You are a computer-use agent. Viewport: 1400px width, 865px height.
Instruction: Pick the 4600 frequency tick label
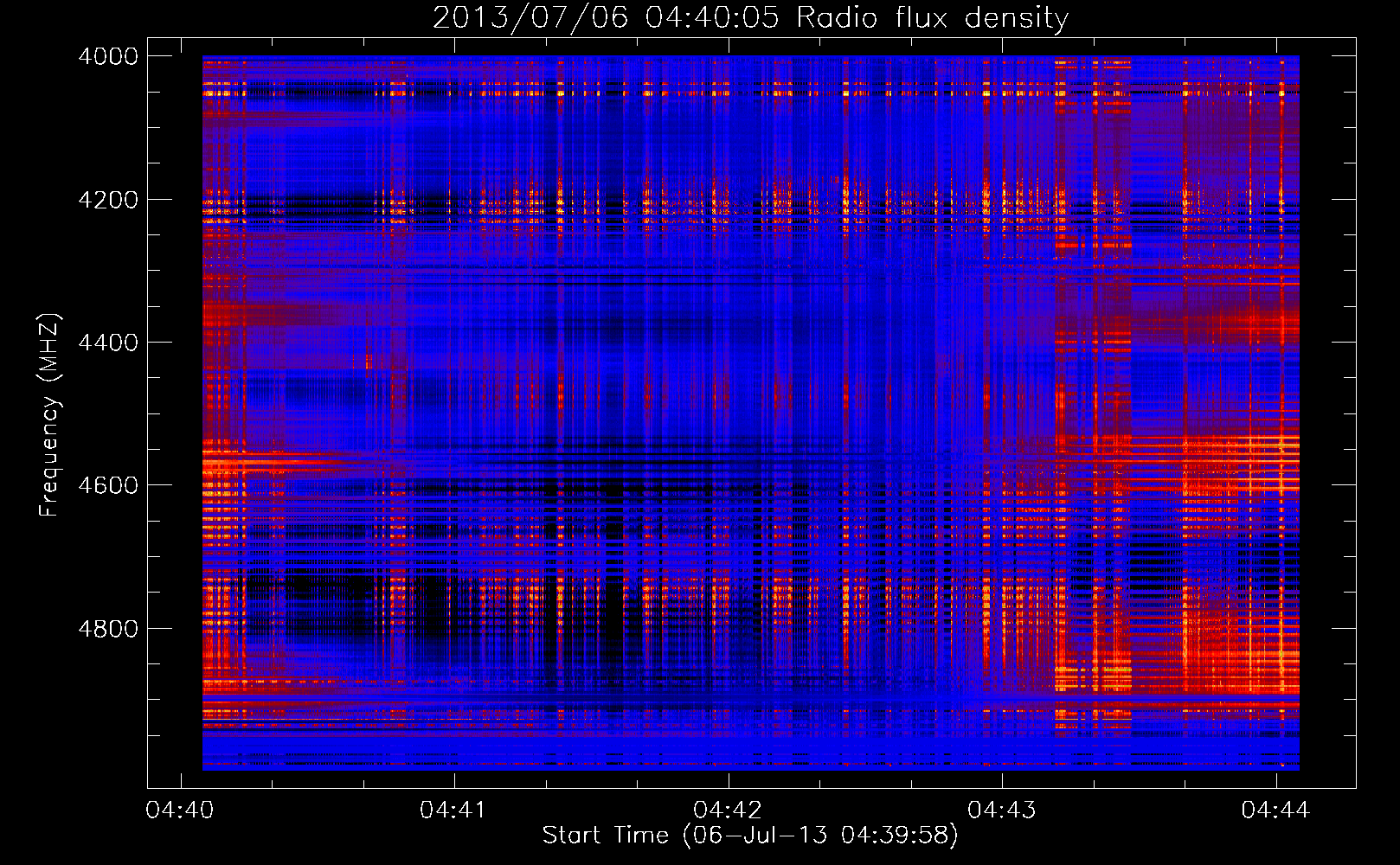tap(108, 485)
